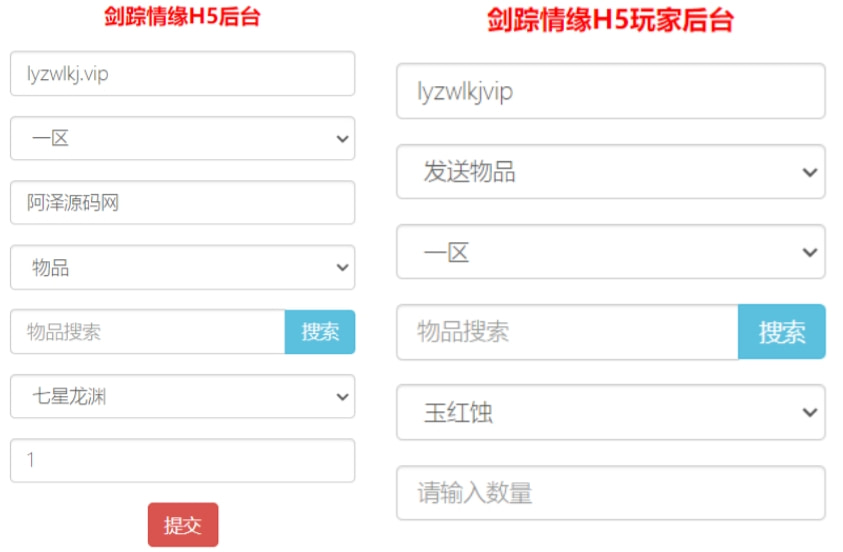This screenshot has width=843, height=552.
Task: Click the 物品搜索 box in 玩家后台 form
Action: tap(567, 332)
